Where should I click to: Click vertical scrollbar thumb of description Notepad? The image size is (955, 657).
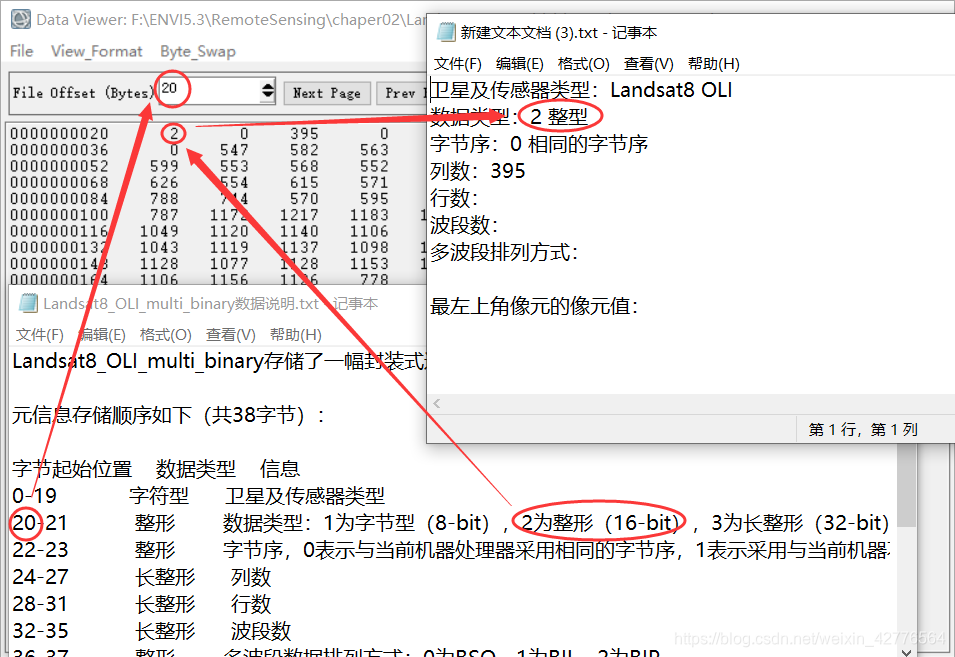click(x=907, y=485)
